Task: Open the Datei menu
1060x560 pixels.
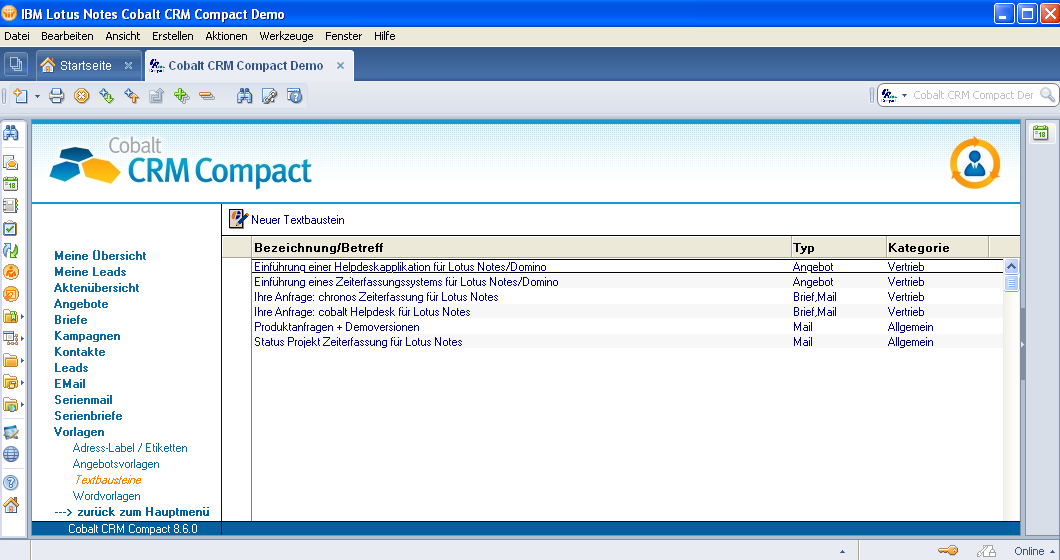Action: coord(17,36)
